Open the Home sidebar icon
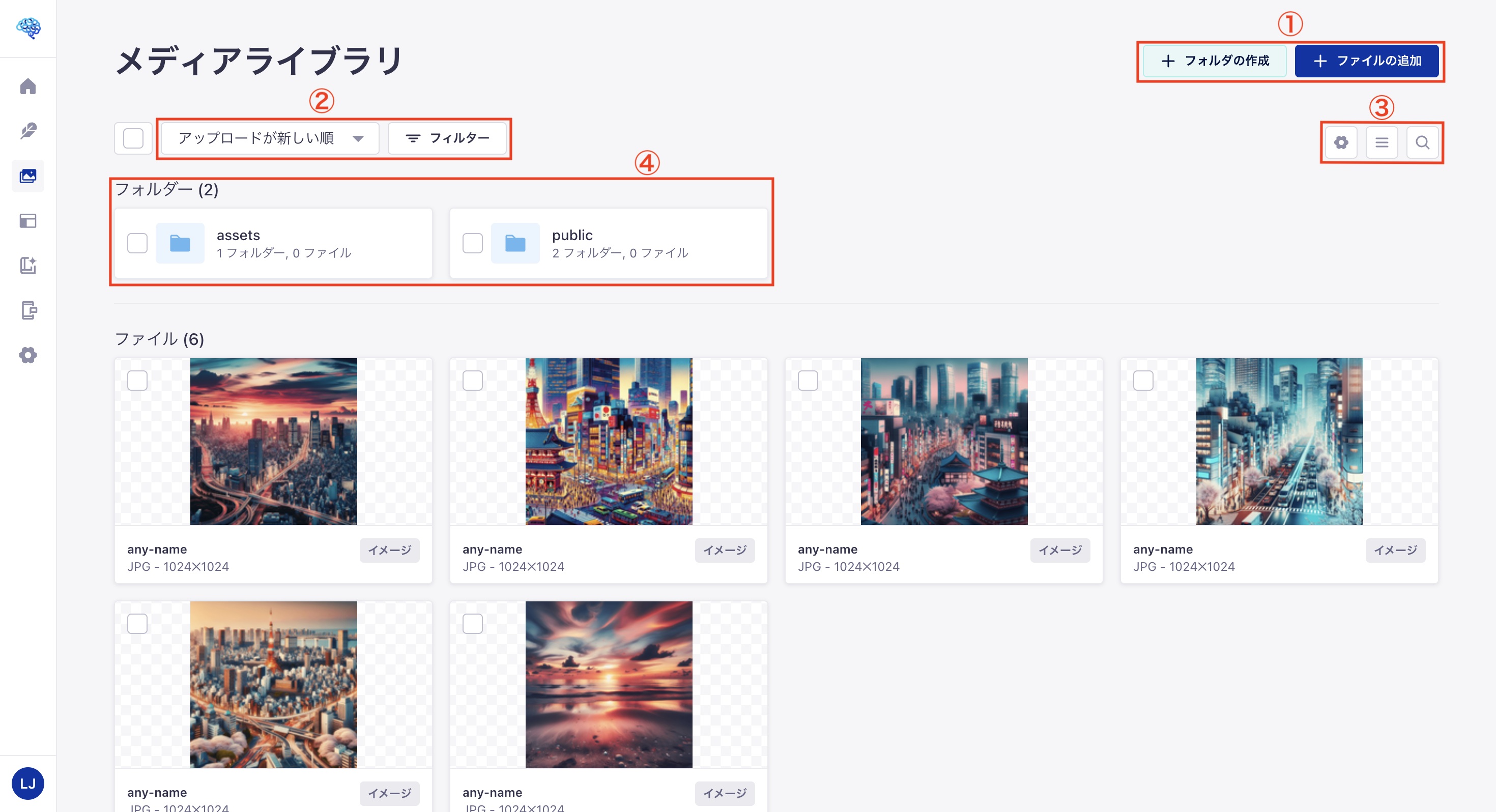 click(x=28, y=86)
